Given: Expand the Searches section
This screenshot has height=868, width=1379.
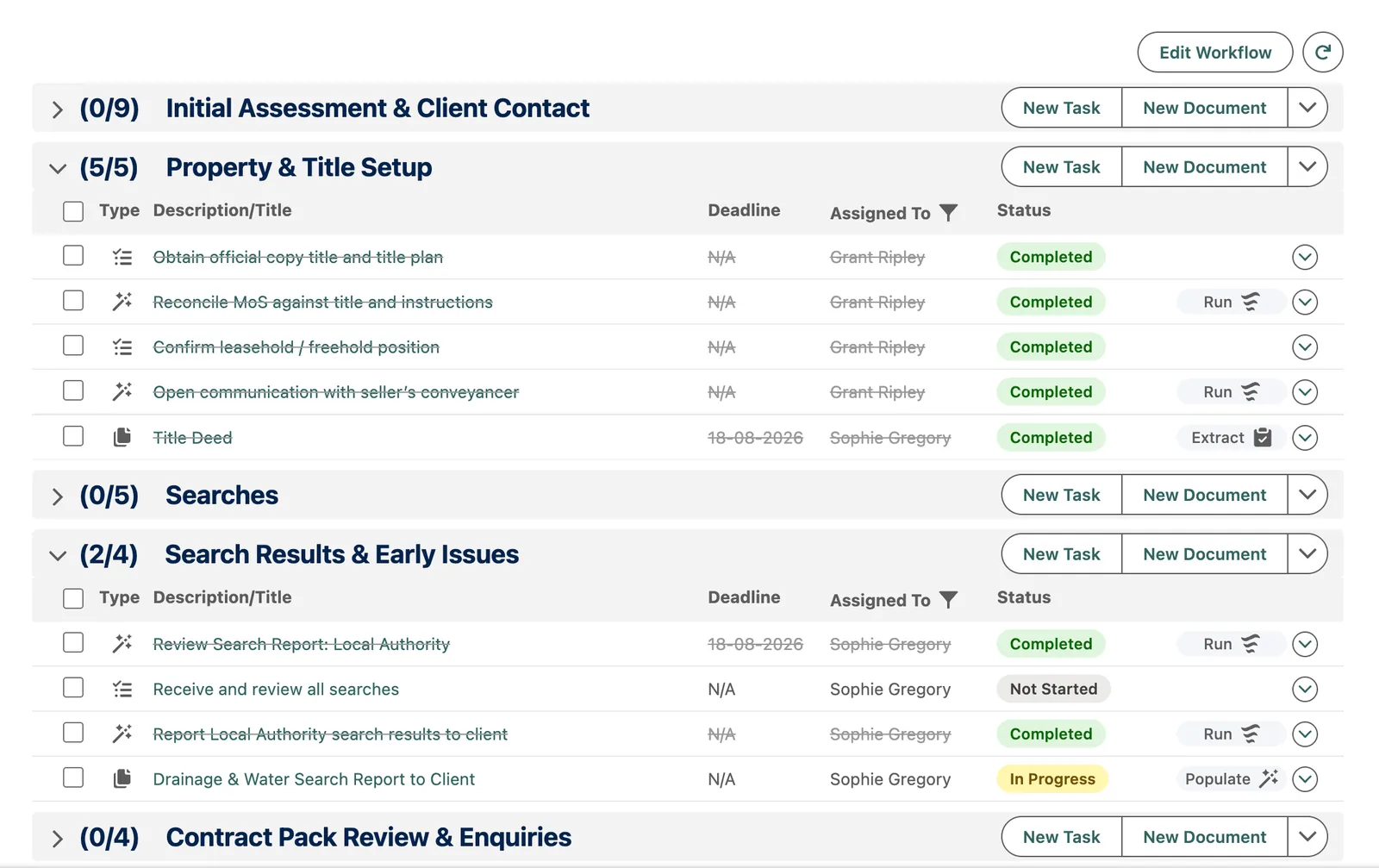Looking at the screenshot, I should pos(57,496).
